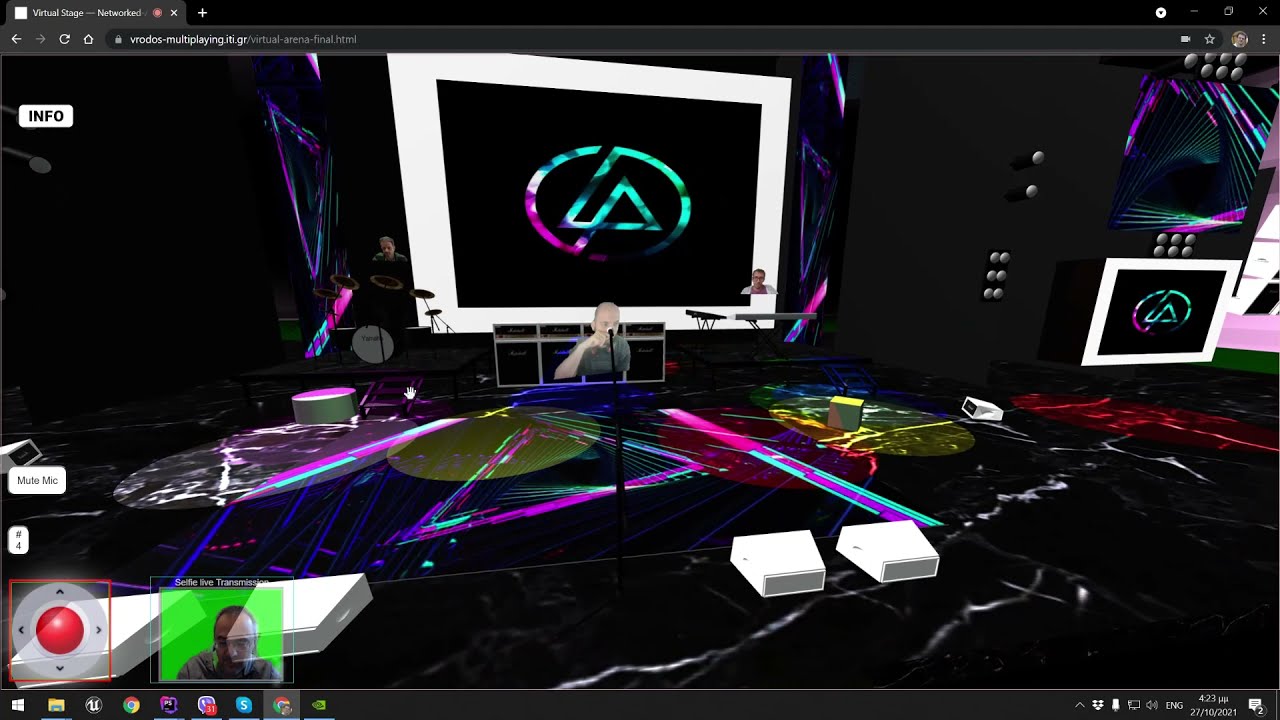The width and height of the screenshot is (1280, 720).
Task: Open first Chrome taskbar icon
Action: click(x=131, y=705)
